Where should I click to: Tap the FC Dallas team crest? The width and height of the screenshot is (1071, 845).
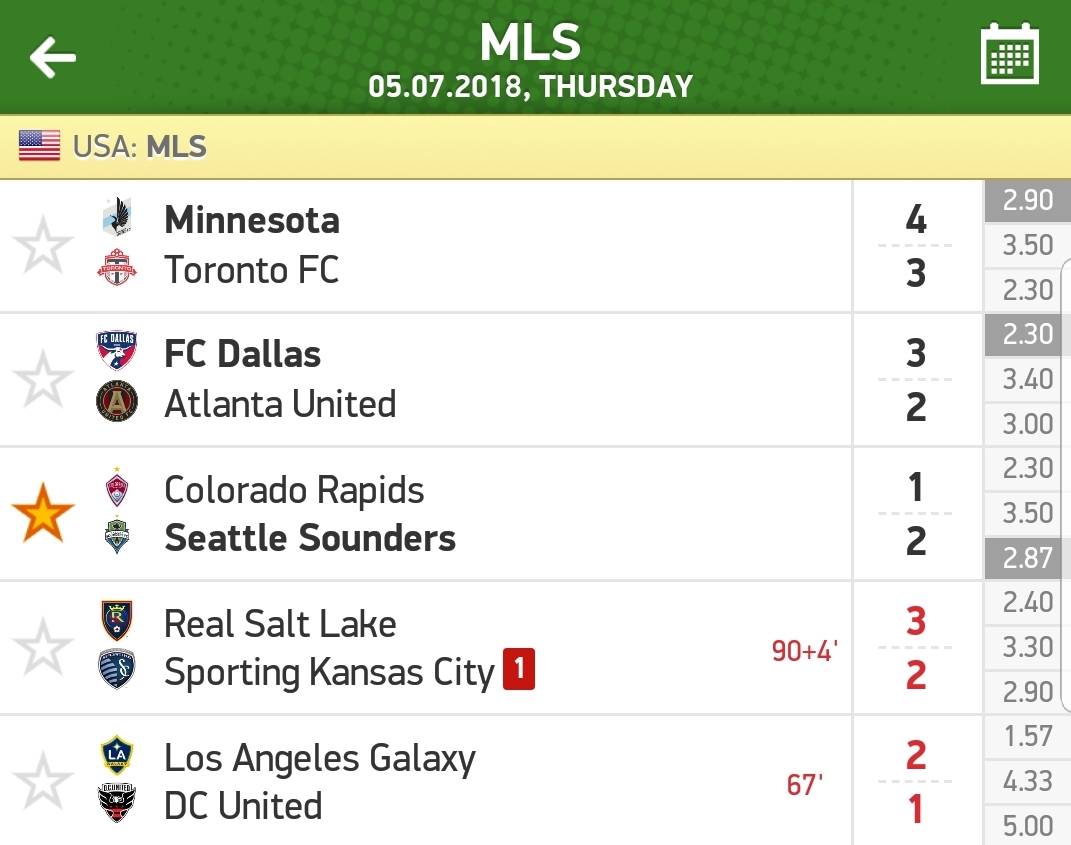pyautogui.click(x=117, y=350)
